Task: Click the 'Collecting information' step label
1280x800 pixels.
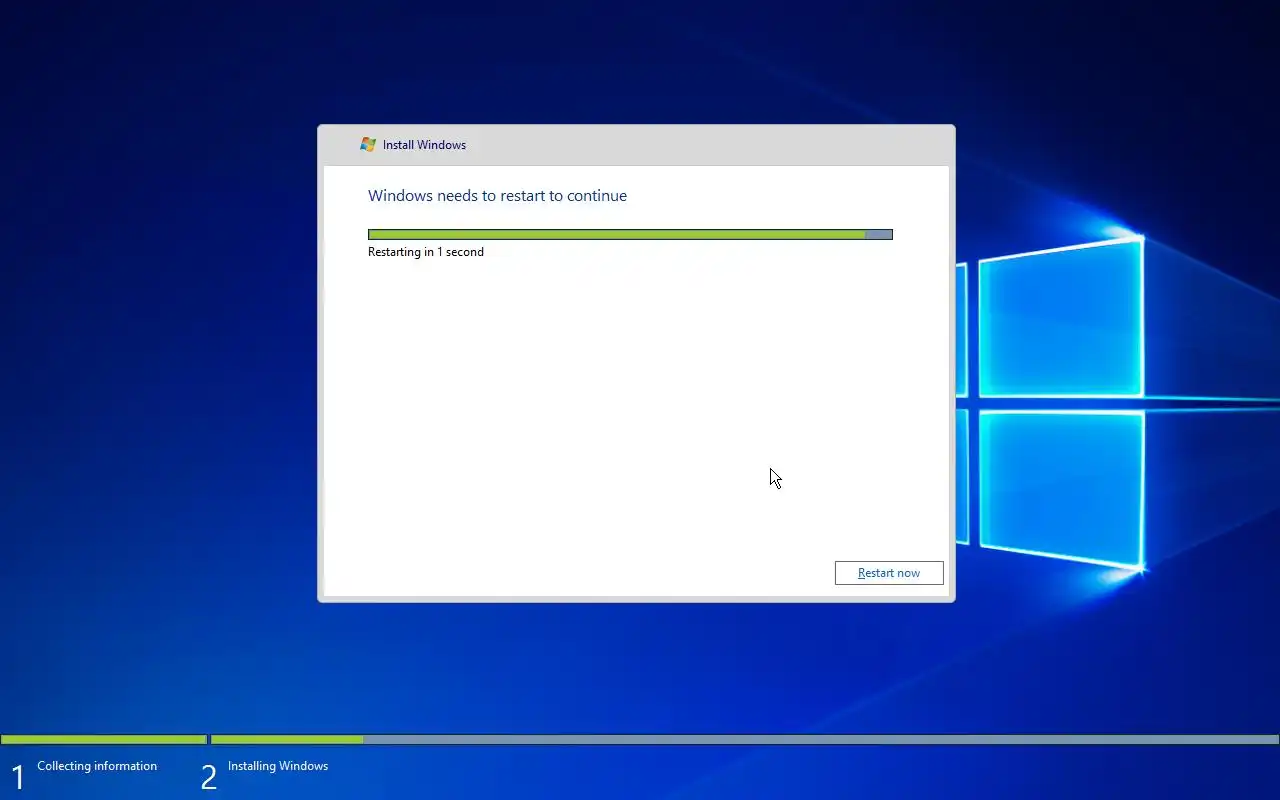Action: [x=97, y=766]
